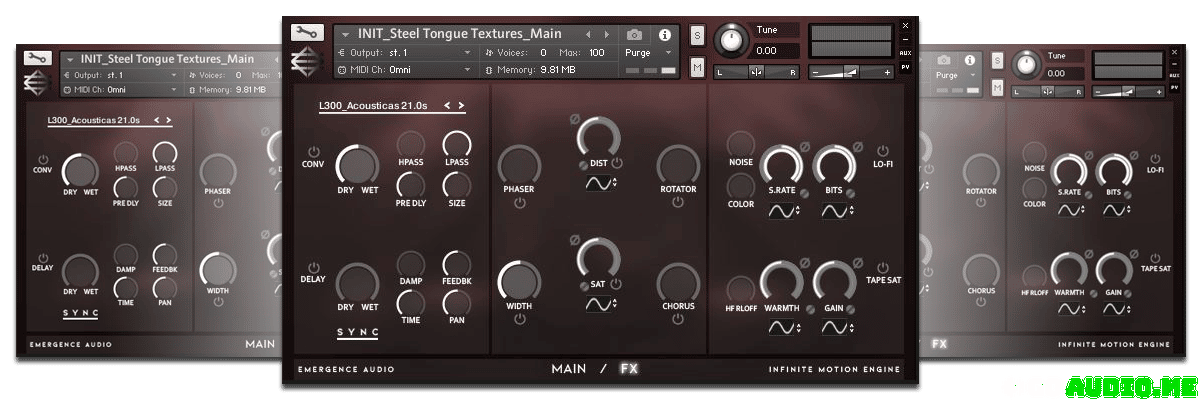Switch to the MAIN tab
The height and width of the screenshot is (400, 1200).
pyautogui.click(x=568, y=368)
